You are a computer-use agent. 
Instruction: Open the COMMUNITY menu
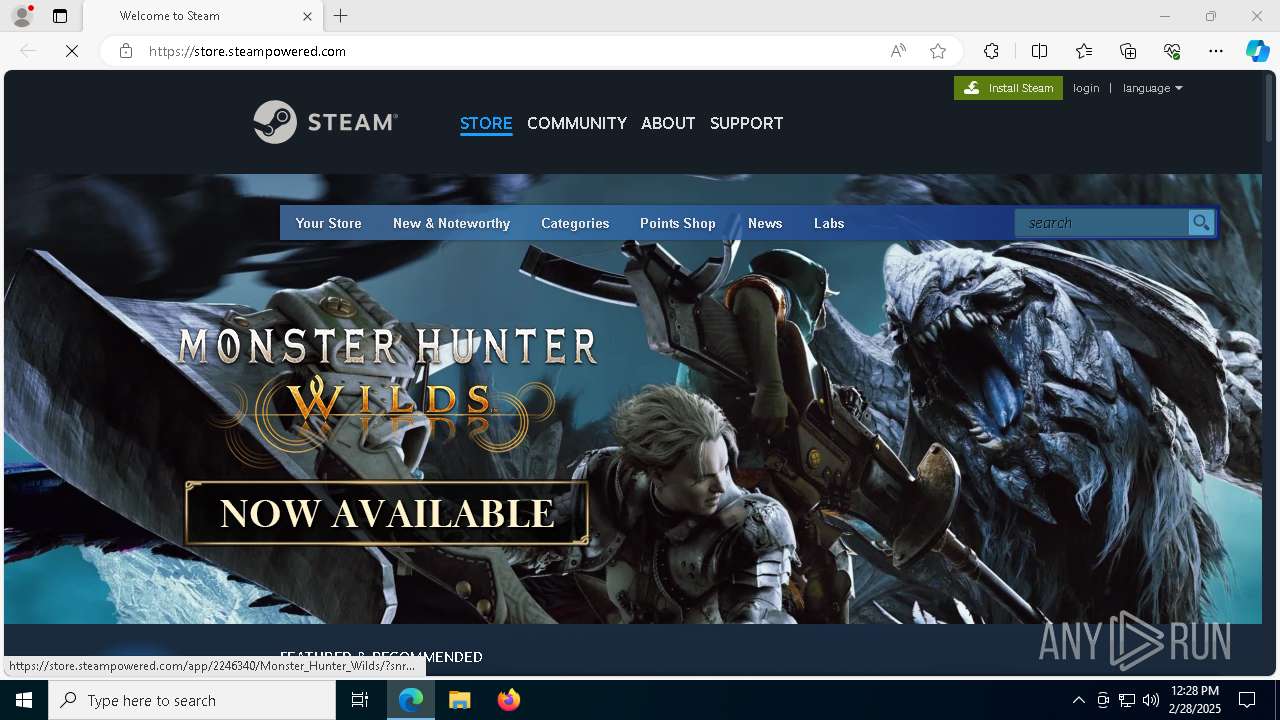tap(577, 123)
